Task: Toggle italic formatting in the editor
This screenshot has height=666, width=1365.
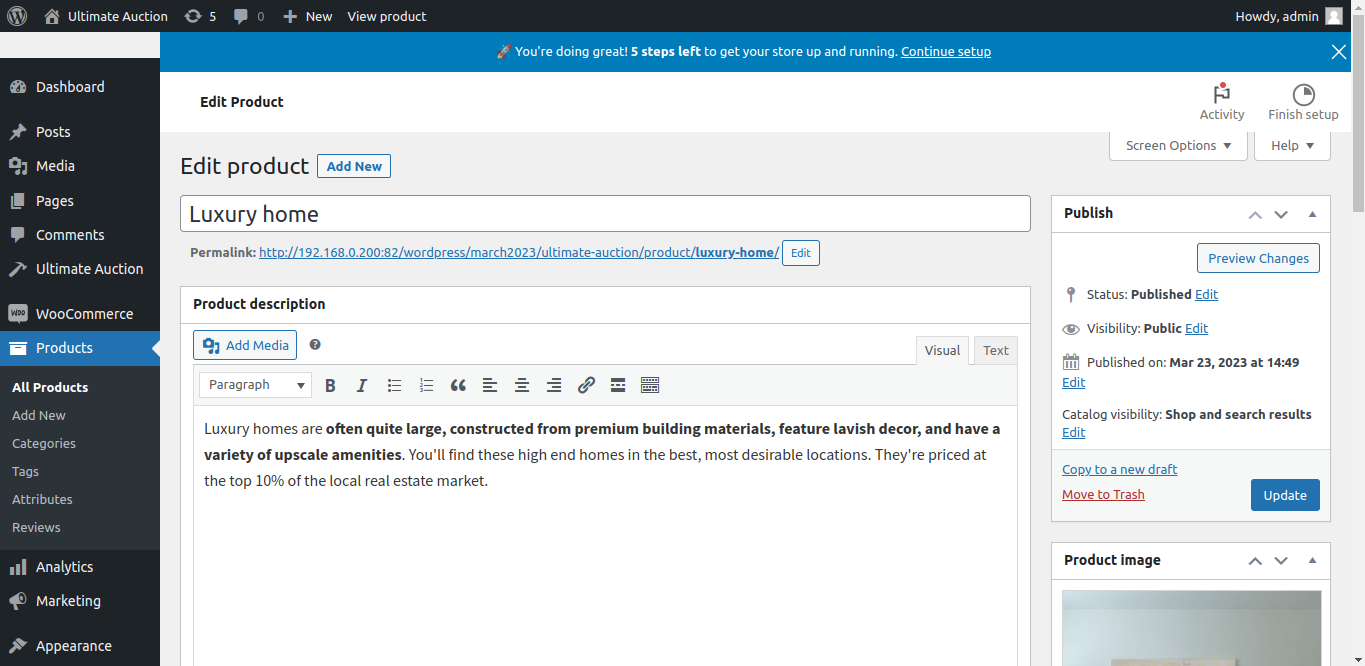Action: tap(362, 385)
